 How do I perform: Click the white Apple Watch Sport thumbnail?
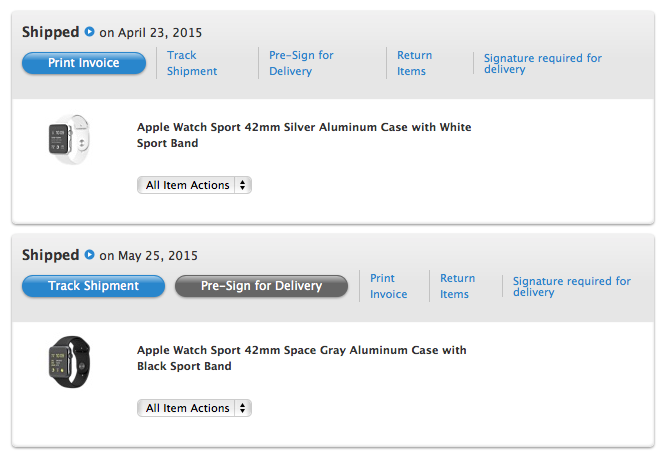68,139
